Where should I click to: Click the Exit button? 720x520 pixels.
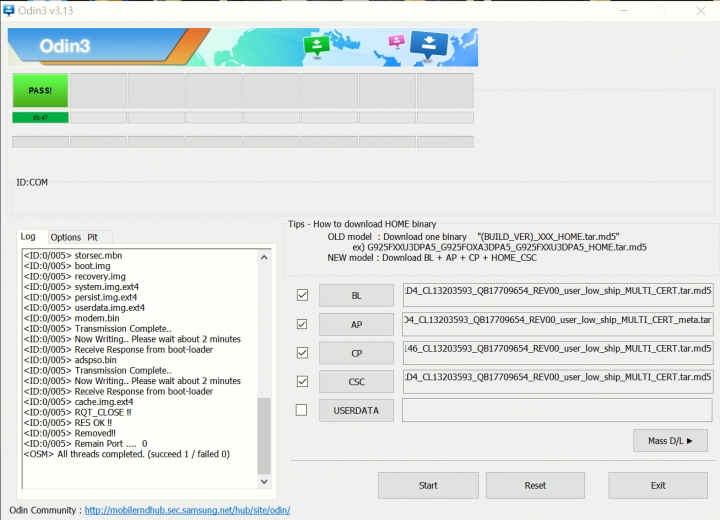(x=658, y=486)
